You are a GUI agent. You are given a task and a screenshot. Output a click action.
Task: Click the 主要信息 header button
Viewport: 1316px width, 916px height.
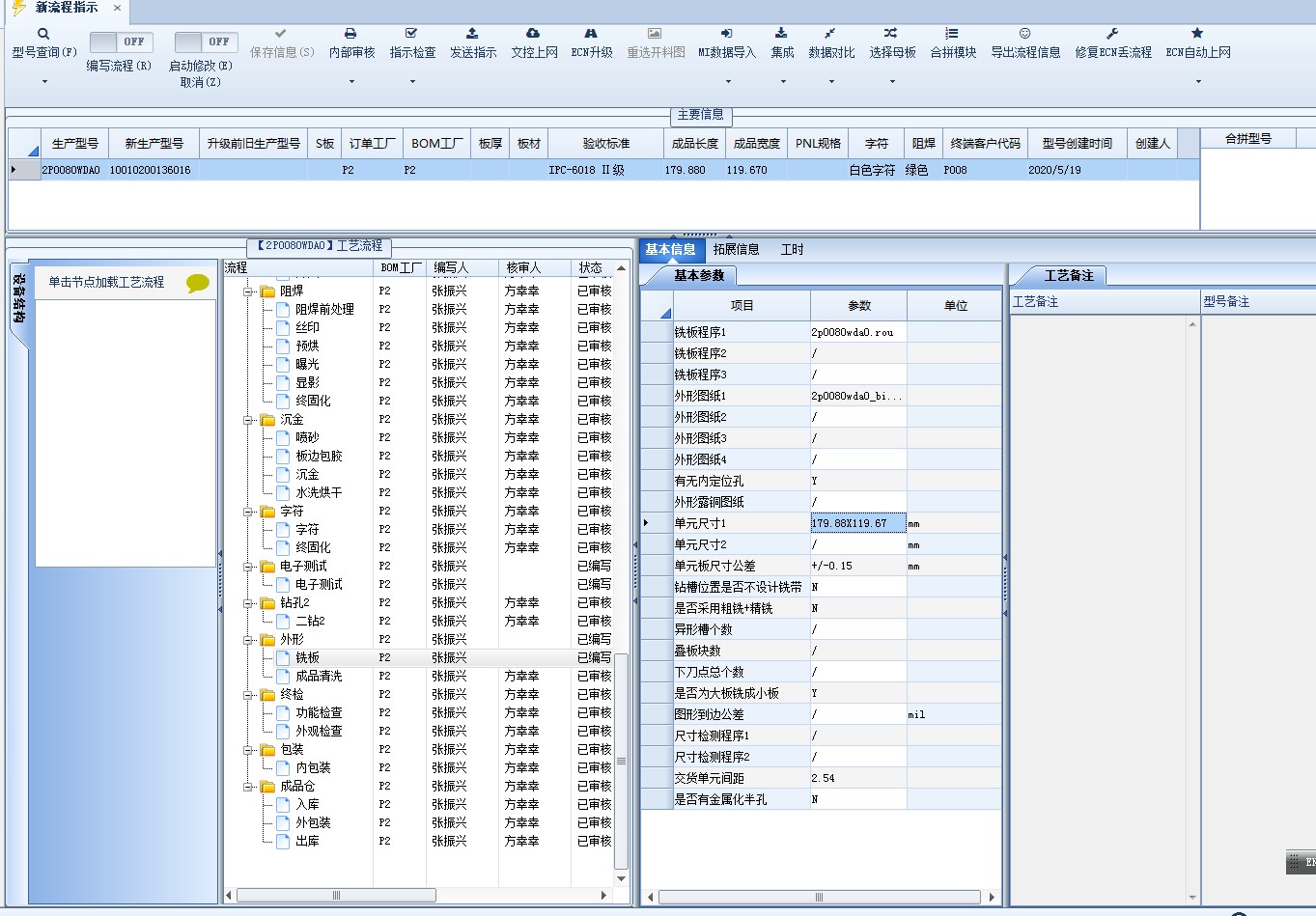tap(700, 115)
